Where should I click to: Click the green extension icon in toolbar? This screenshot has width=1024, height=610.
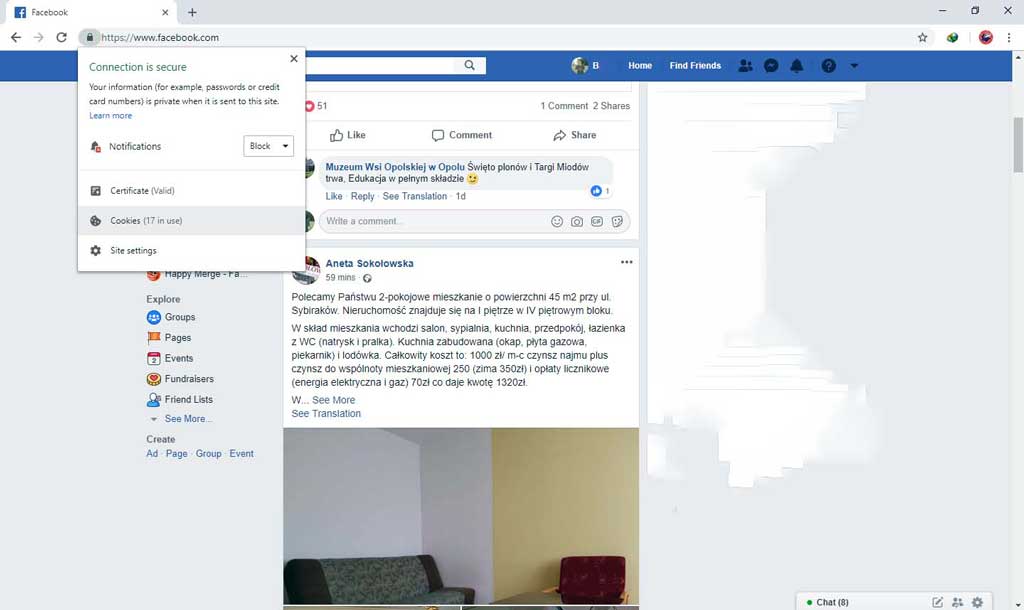(x=952, y=37)
